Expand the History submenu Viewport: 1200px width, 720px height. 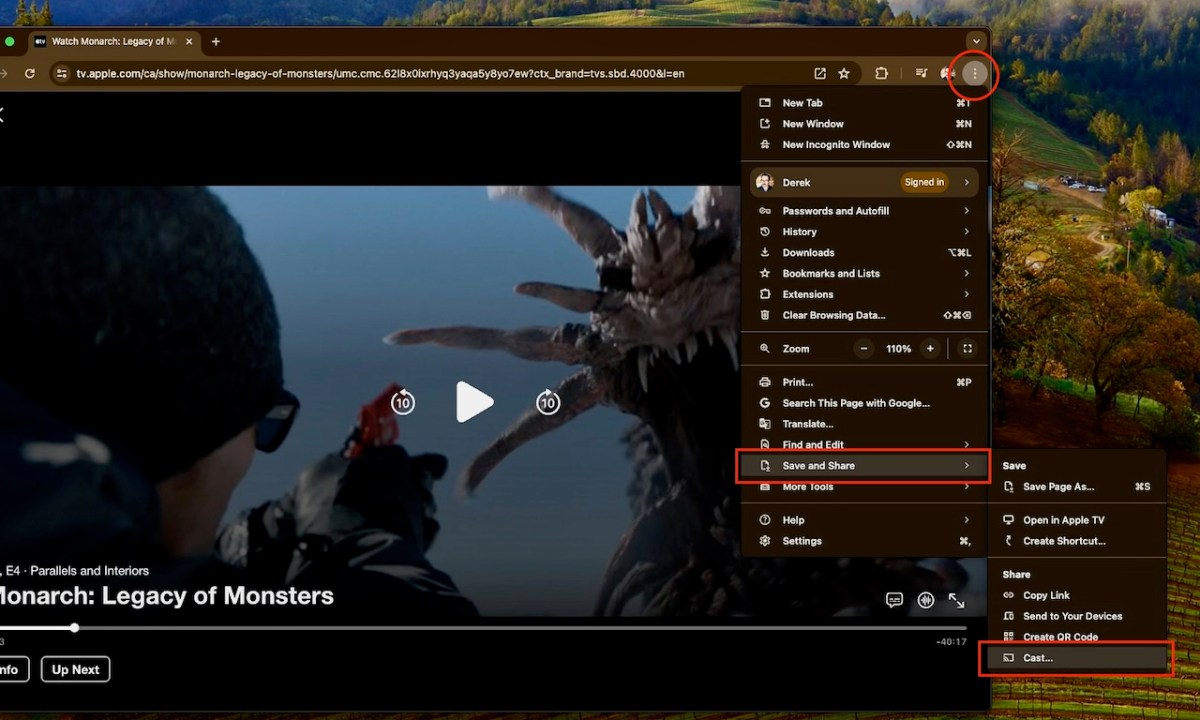(865, 232)
